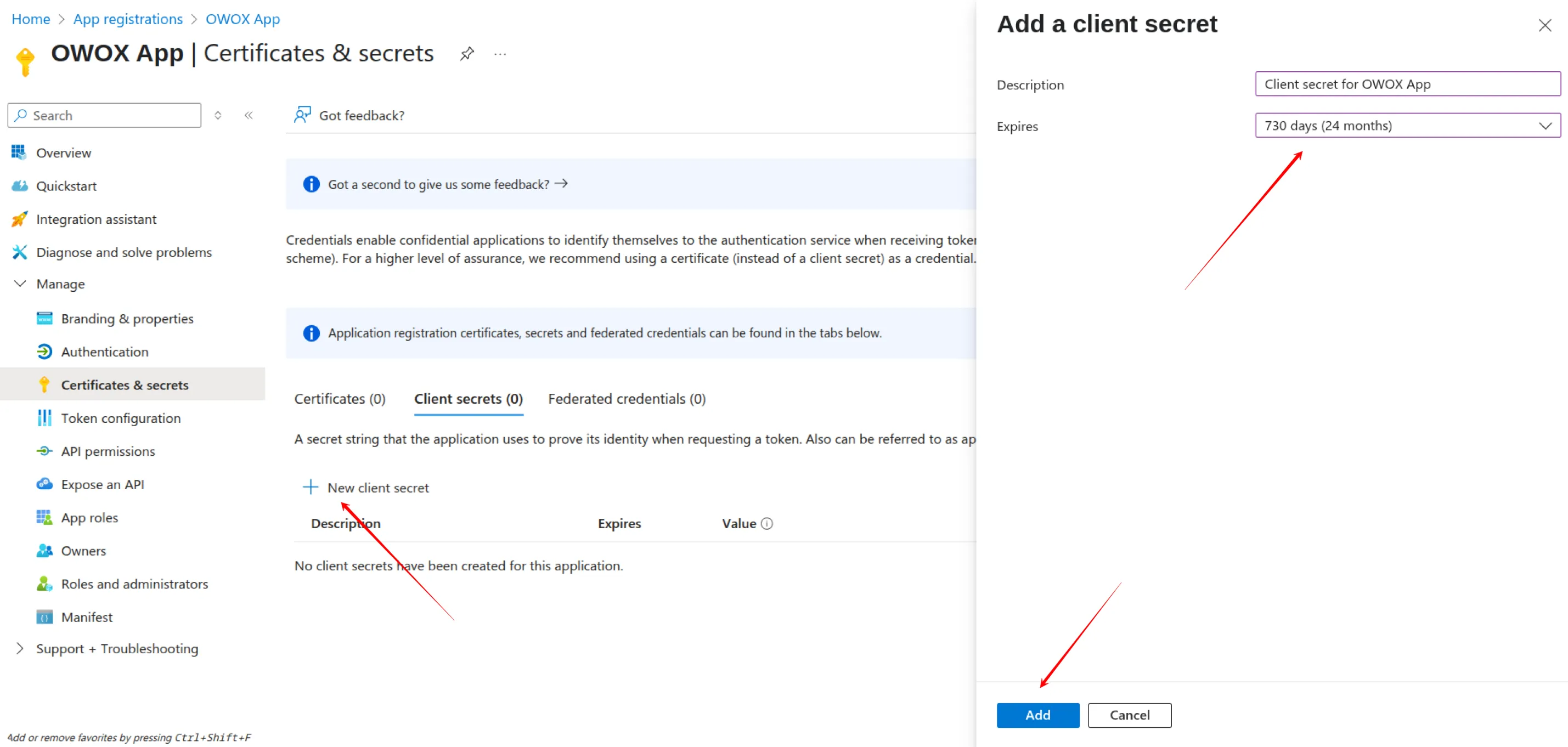Switch to the Certificates (0) tab
Screen dimensions: 1568x747
coord(339,398)
